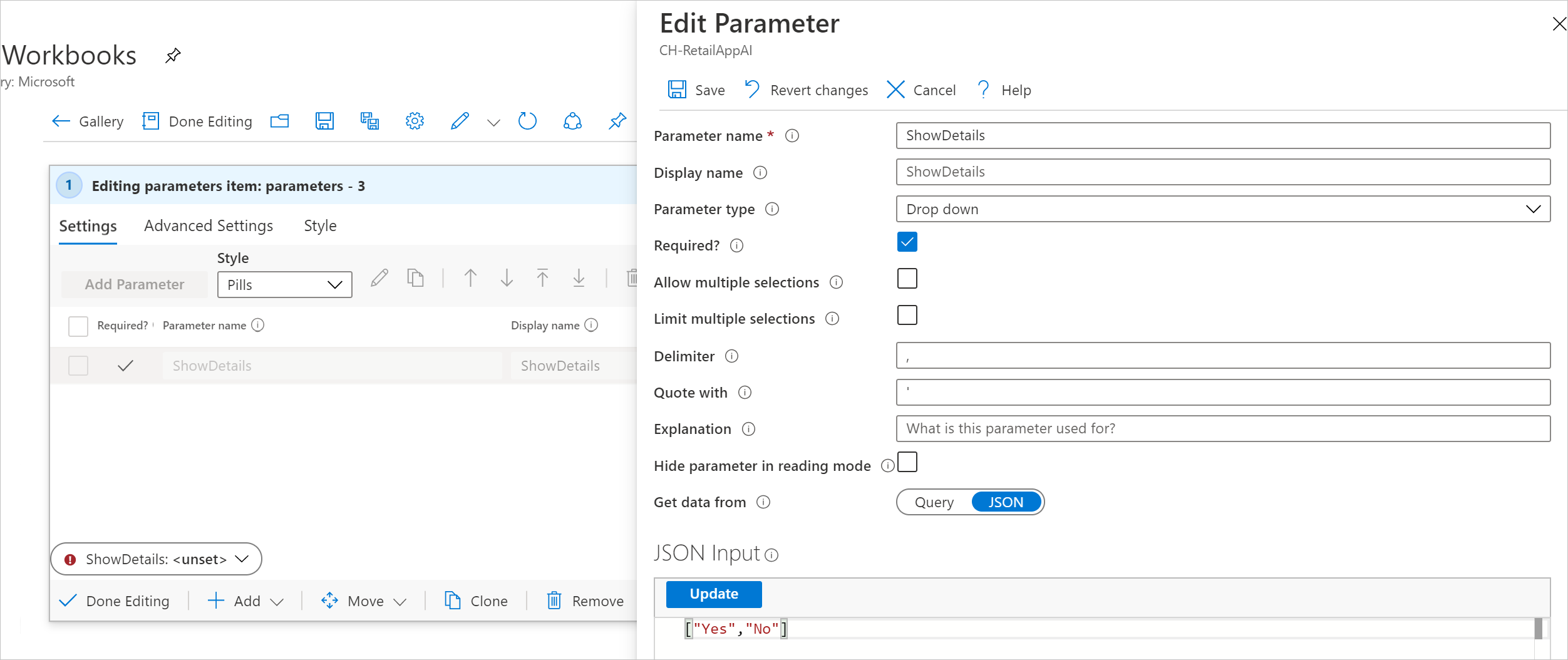This screenshot has width=1568, height=660.
Task: Click the info icon next to Parameter type
Action: click(x=772, y=209)
